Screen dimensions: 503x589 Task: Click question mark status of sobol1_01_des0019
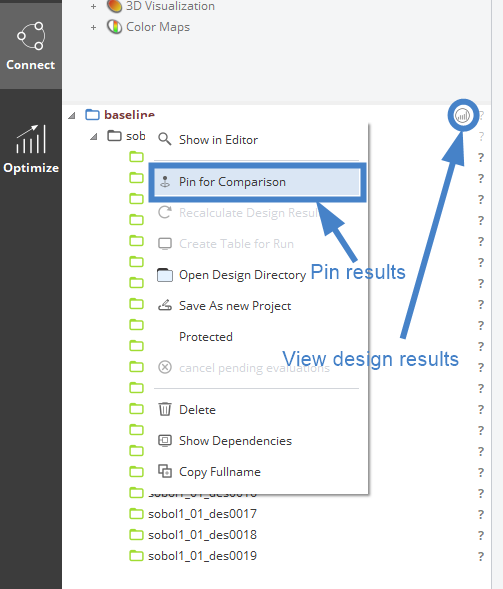point(480,556)
